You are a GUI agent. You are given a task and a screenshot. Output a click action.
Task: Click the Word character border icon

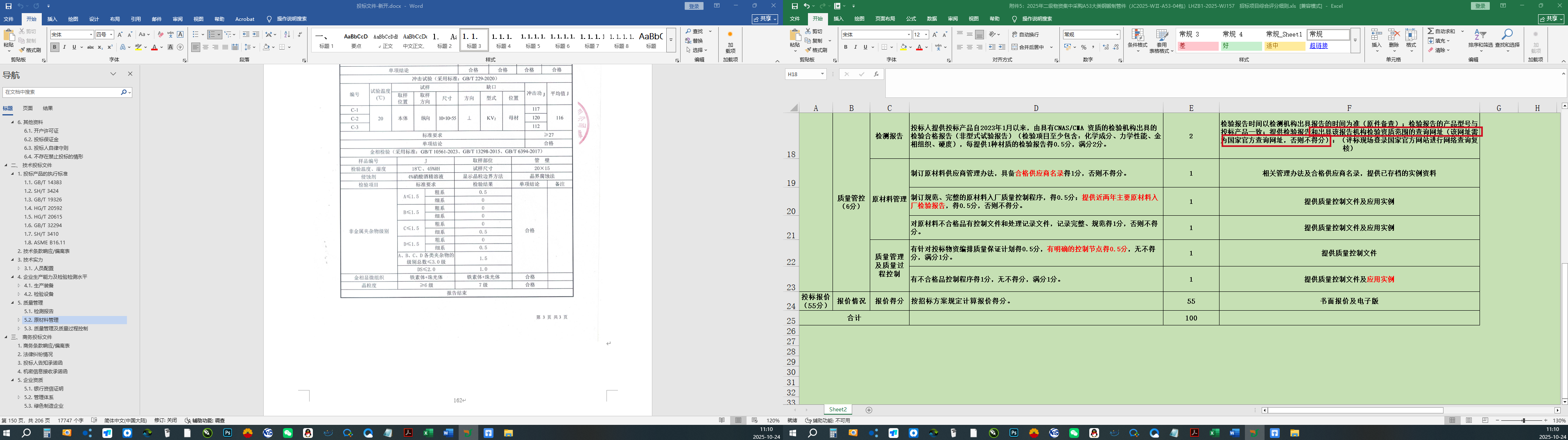pyautogui.click(x=180, y=35)
